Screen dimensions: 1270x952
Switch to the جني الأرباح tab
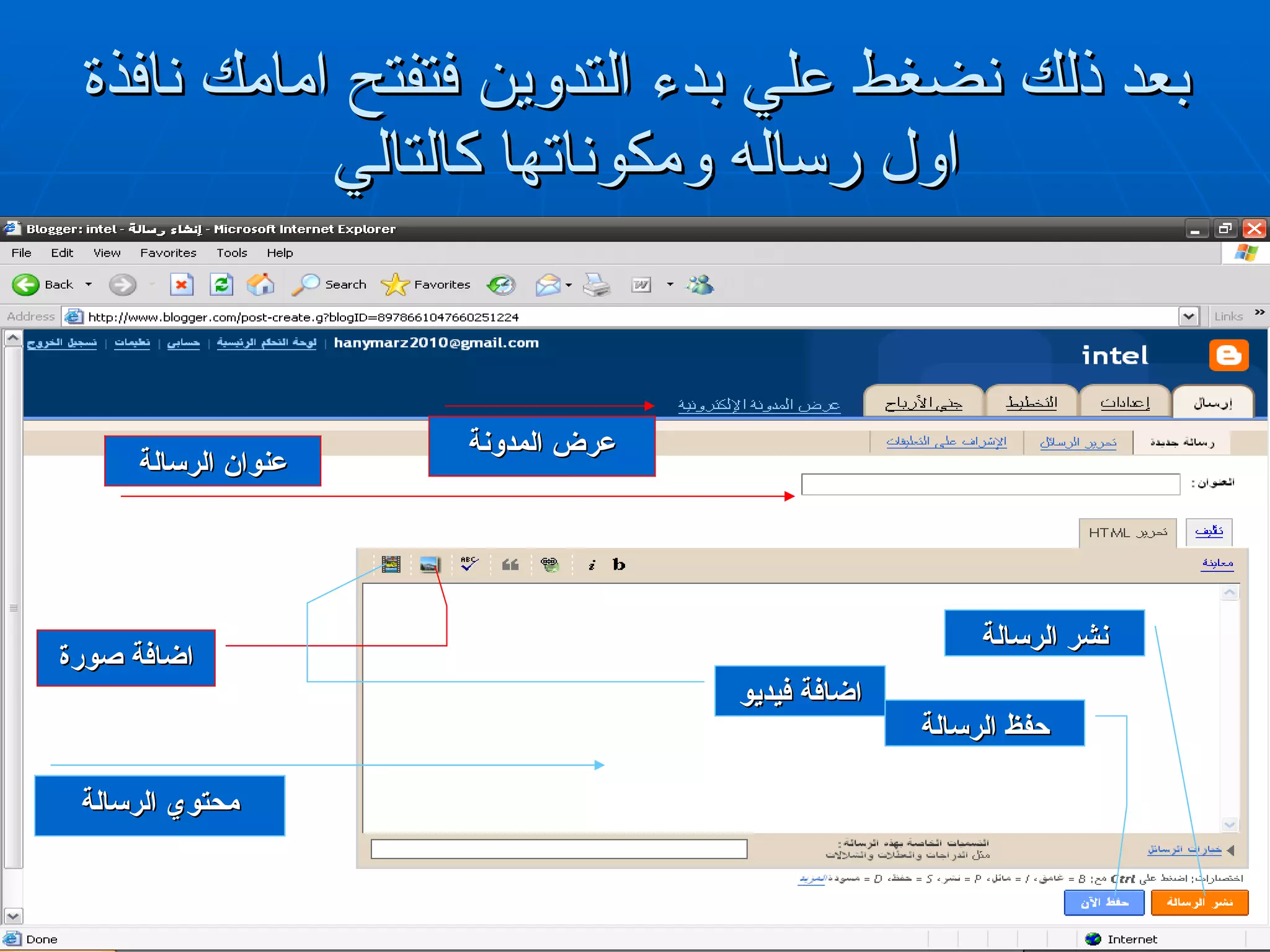(x=923, y=402)
